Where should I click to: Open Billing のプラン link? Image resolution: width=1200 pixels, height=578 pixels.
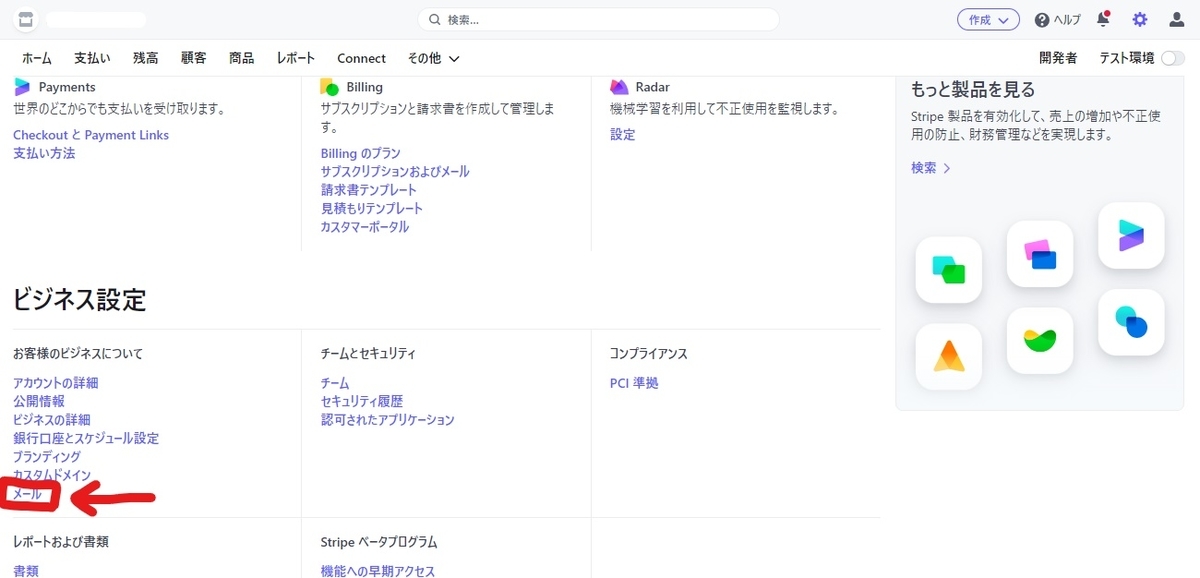[x=361, y=153]
